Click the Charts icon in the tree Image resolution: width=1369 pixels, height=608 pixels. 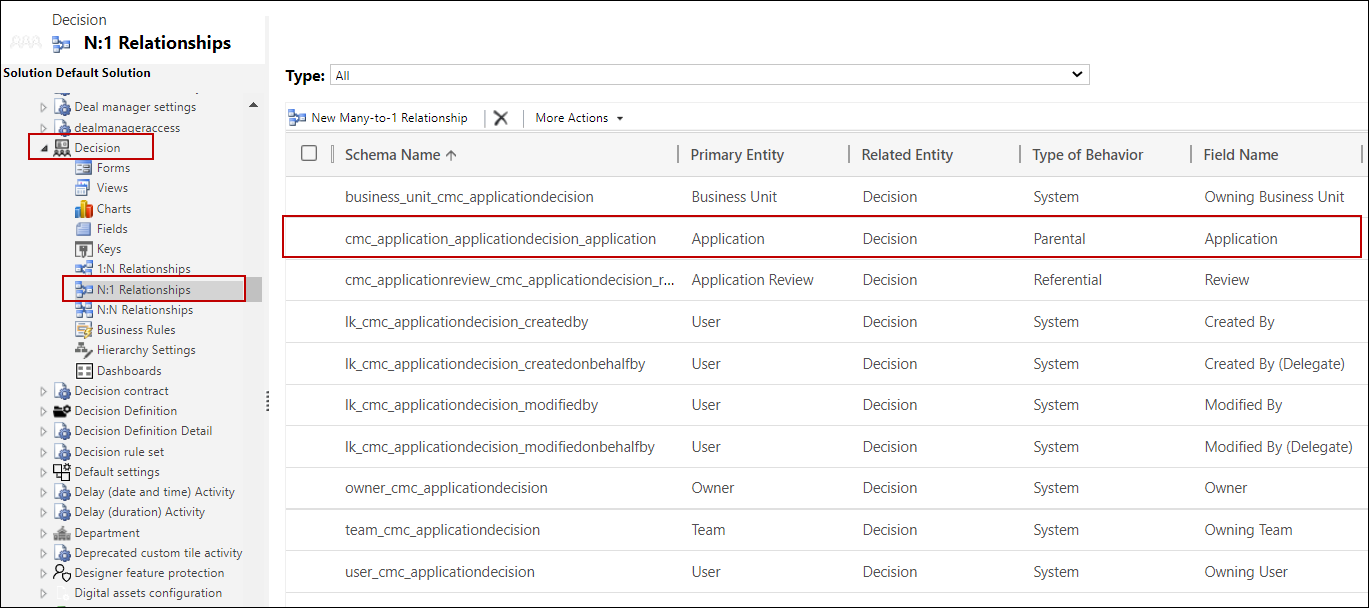84,209
